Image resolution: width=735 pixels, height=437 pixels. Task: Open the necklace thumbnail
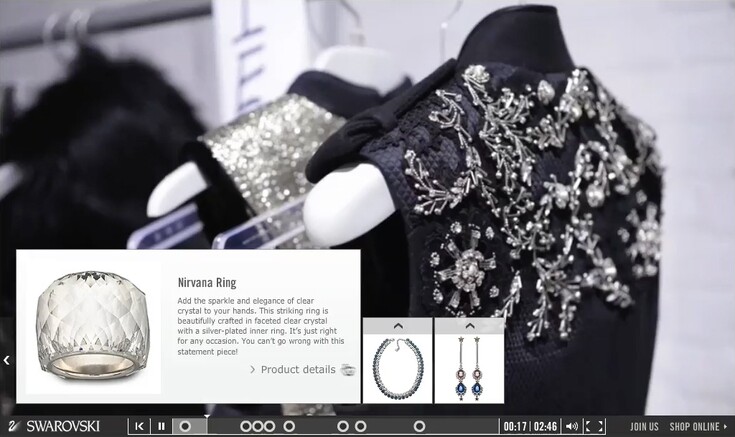point(397,367)
